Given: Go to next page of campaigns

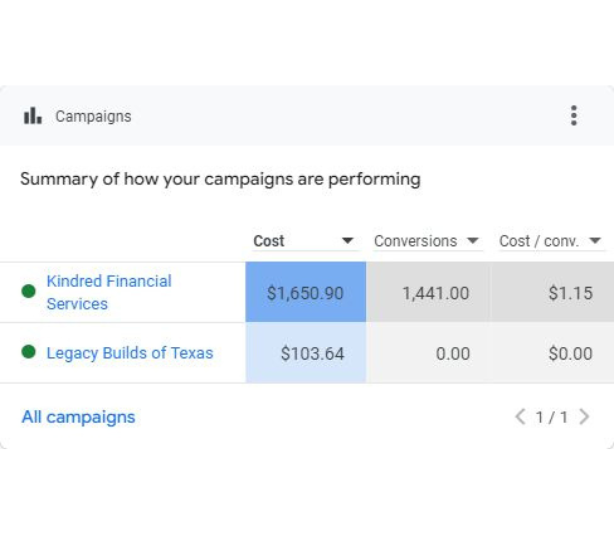Looking at the screenshot, I should [585, 417].
